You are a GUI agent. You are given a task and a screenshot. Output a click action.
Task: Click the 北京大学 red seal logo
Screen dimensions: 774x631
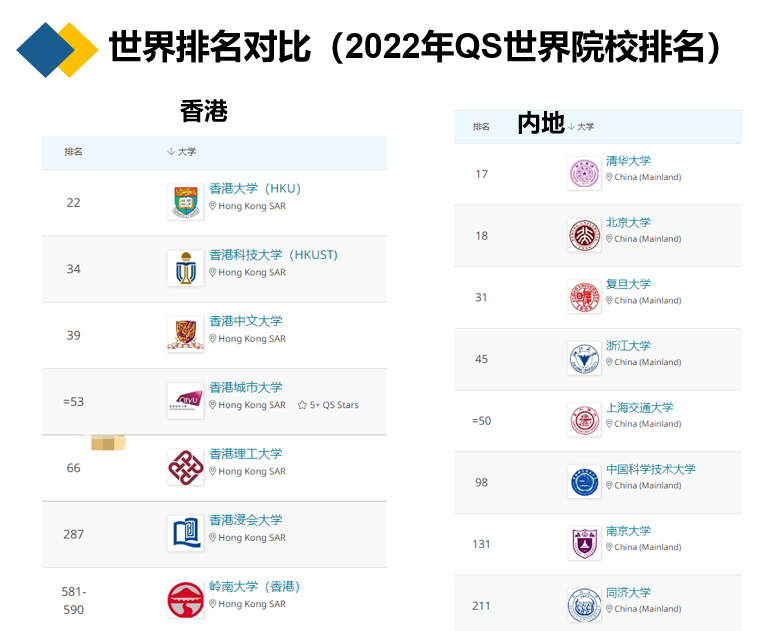[x=584, y=236]
